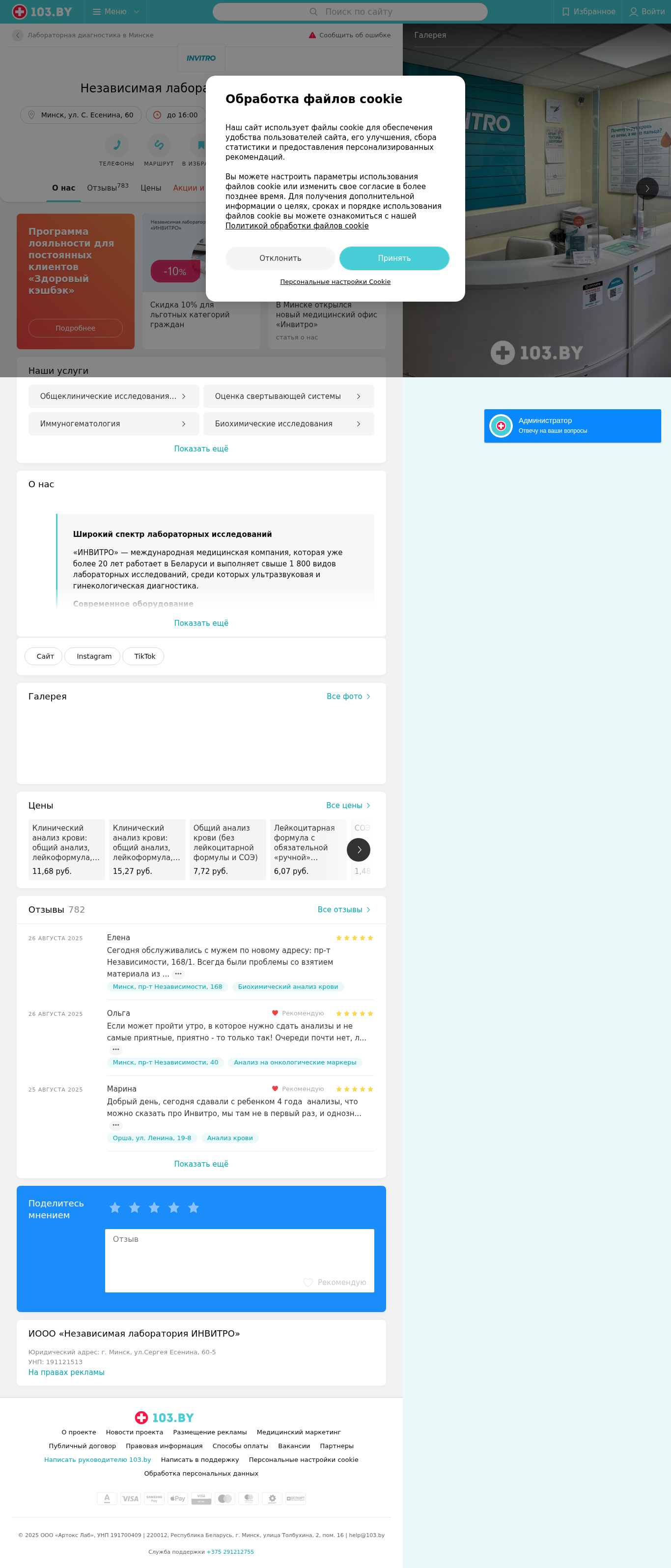Viewport: 671px width, 1568px height.
Task: Click Показать ещё under Наши услуги
Action: pos(201,448)
